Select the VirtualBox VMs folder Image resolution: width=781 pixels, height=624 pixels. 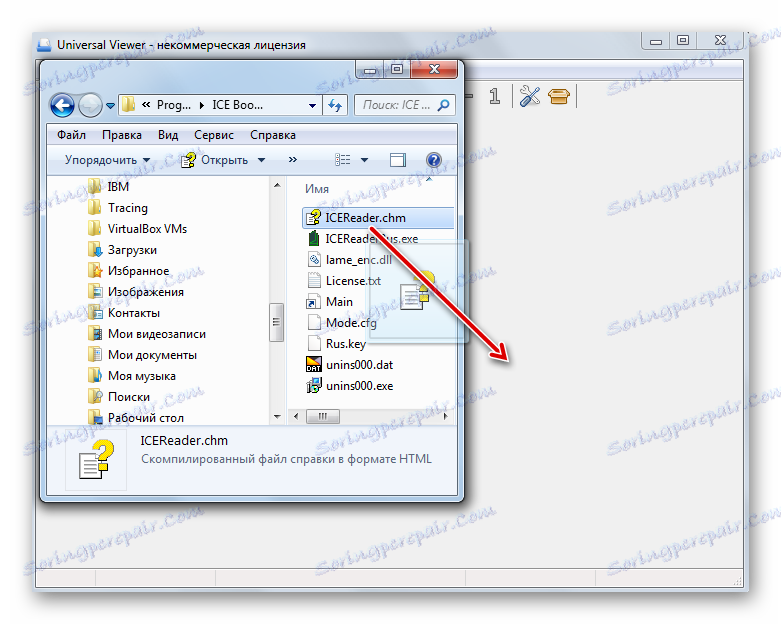tap(137, 229)
